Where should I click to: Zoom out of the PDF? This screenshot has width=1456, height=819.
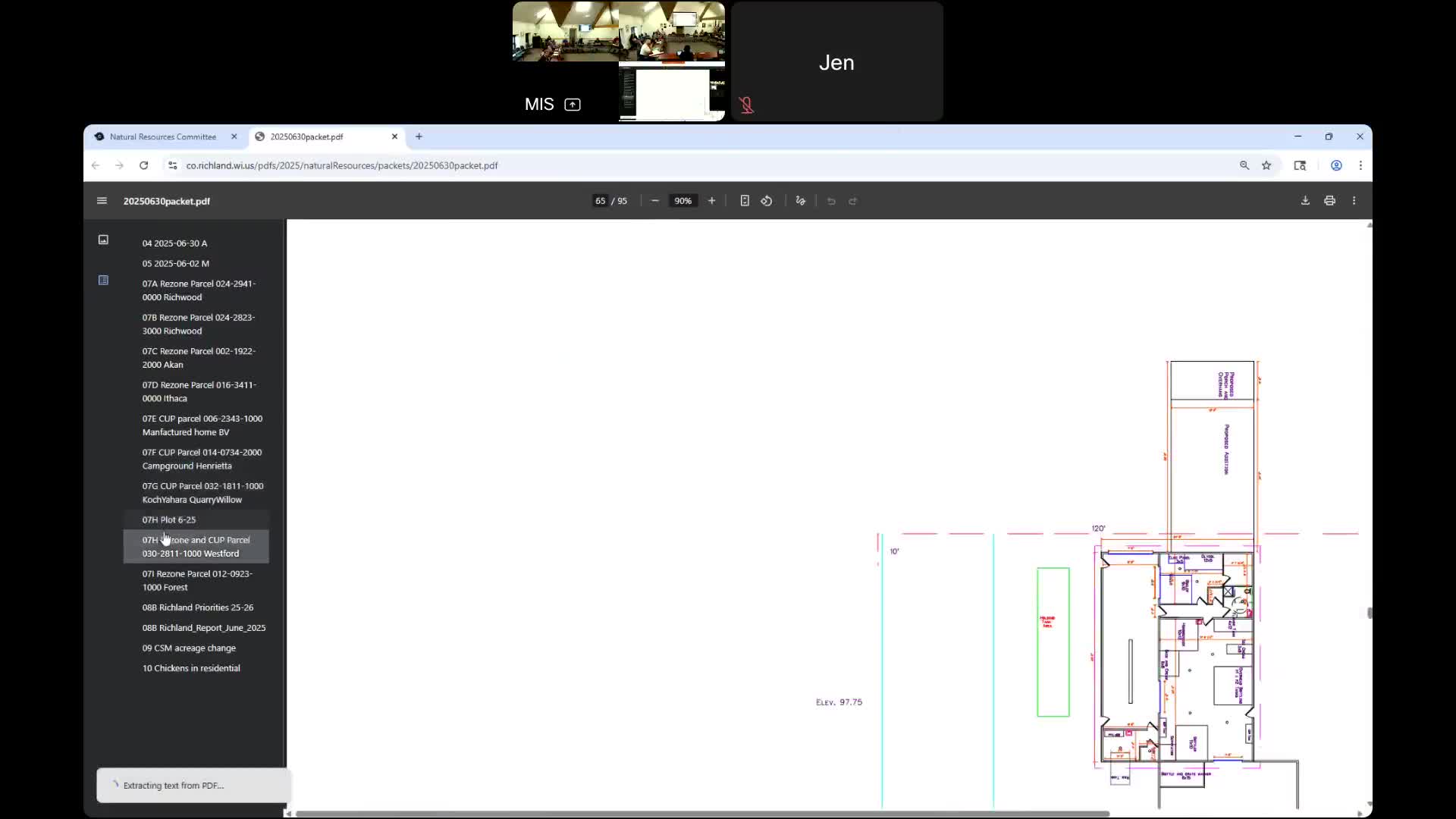pyautogui.click(x=655, y=201)
